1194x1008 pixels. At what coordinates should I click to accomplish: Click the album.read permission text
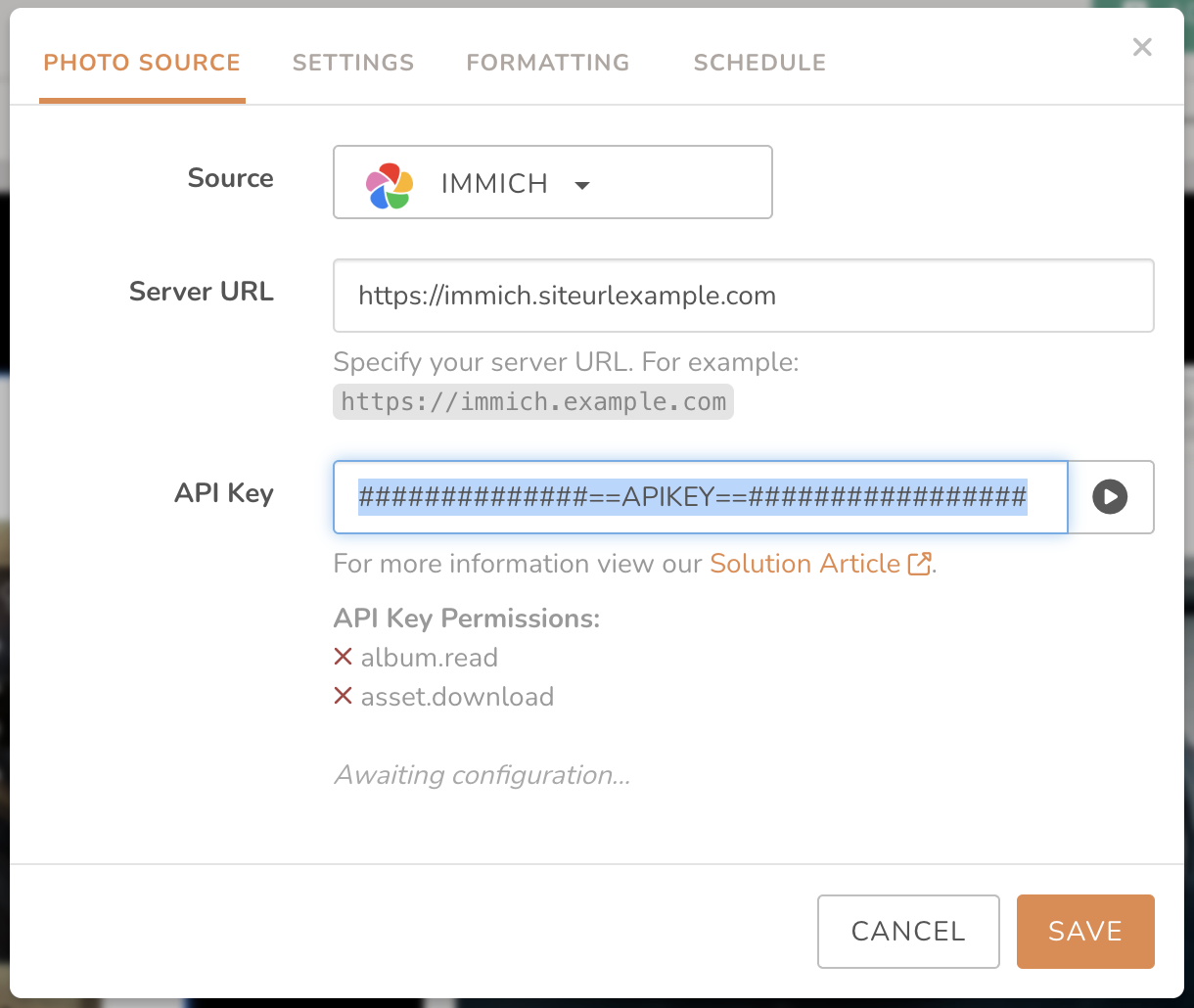point(430,658)
